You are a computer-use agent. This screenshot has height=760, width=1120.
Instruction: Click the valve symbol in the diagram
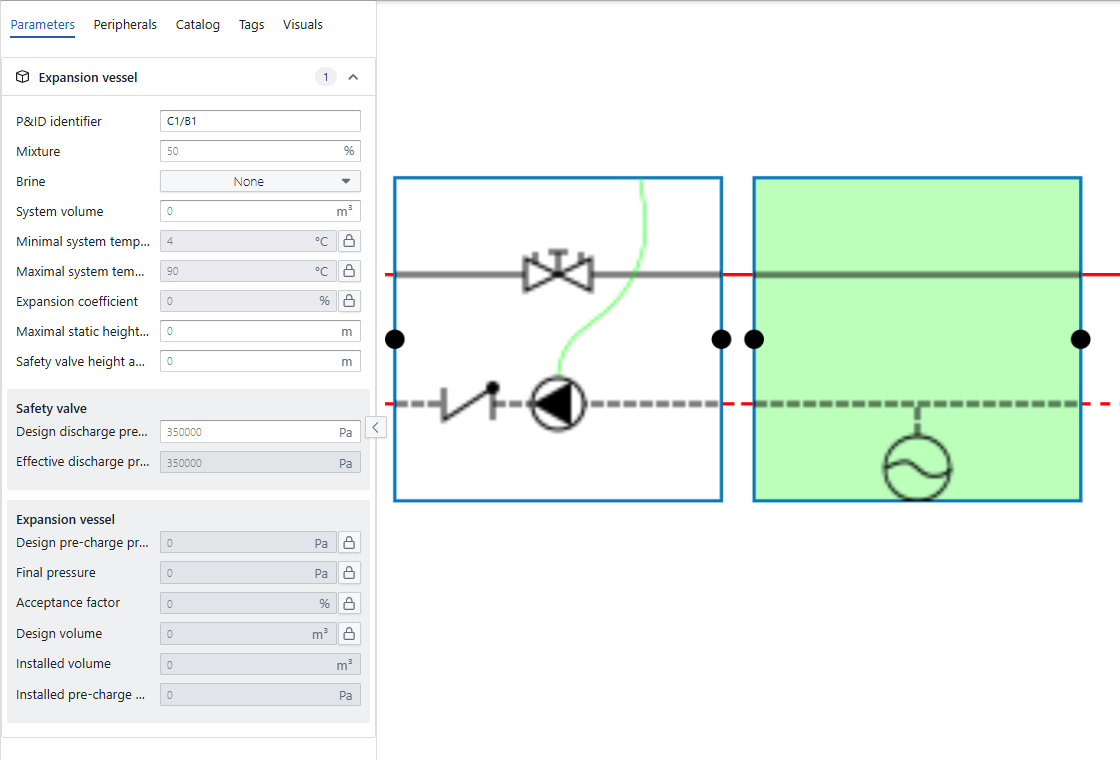558,271
